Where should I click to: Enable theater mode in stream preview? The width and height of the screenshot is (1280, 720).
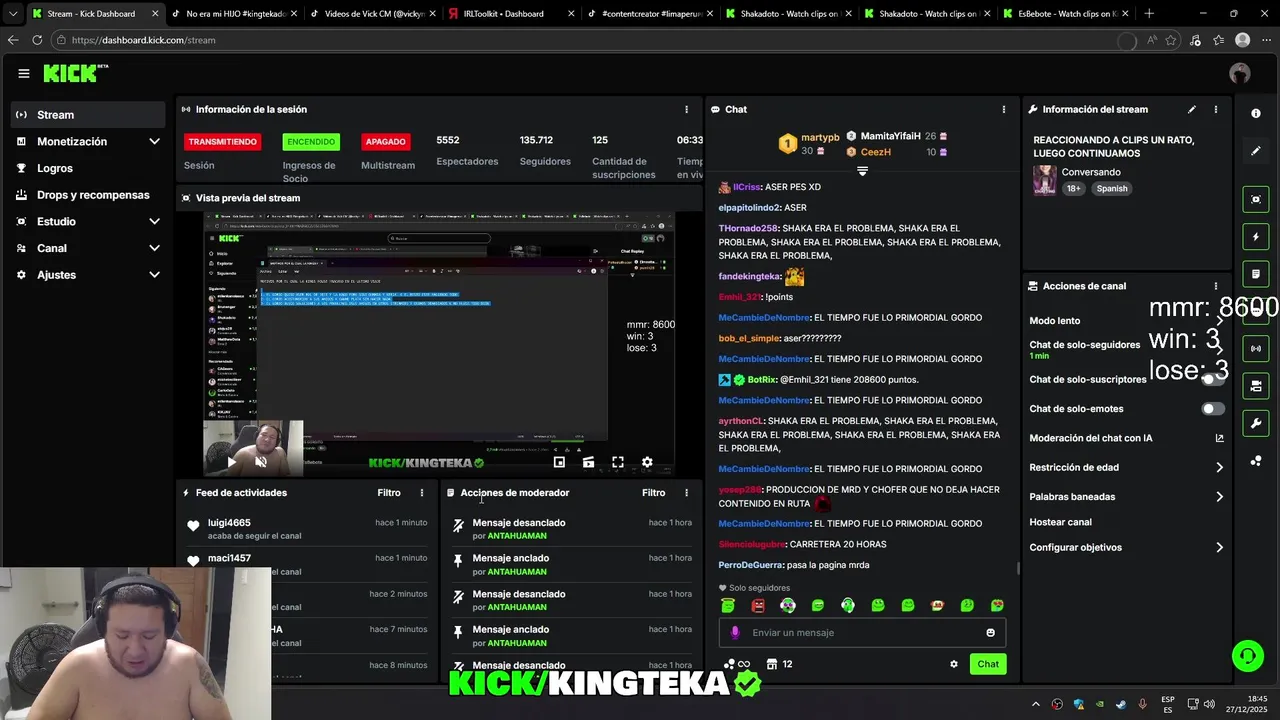588,462
